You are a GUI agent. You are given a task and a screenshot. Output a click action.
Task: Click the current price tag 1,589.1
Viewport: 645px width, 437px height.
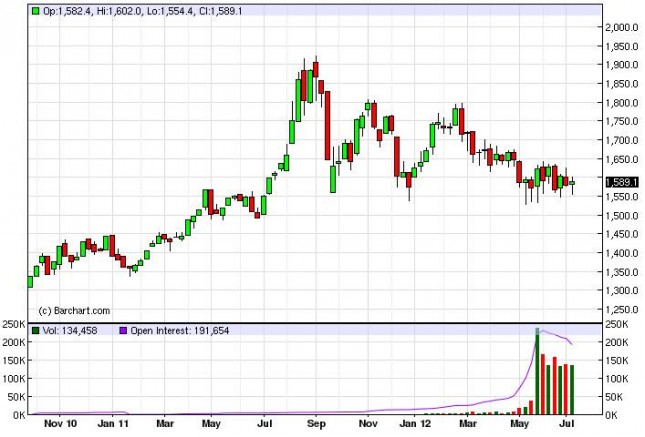[x=622, y=182]
